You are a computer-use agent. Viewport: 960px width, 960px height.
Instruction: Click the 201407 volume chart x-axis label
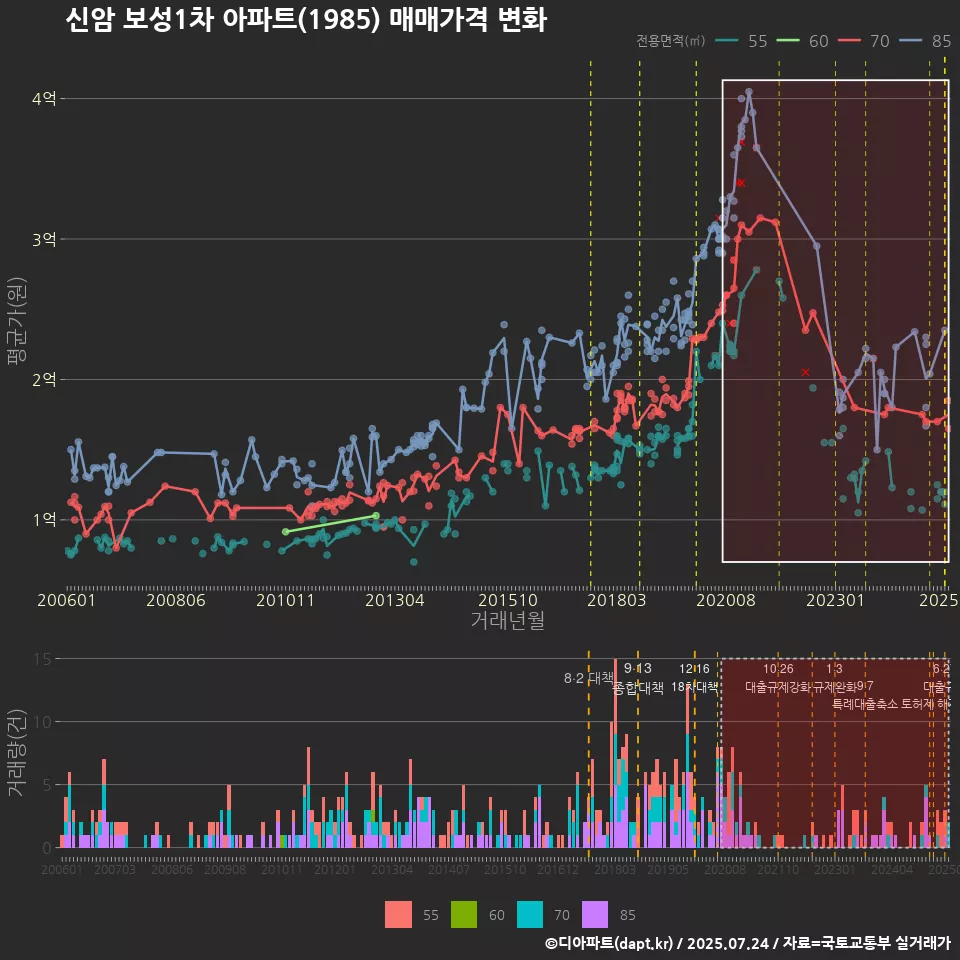click(449, 869)
